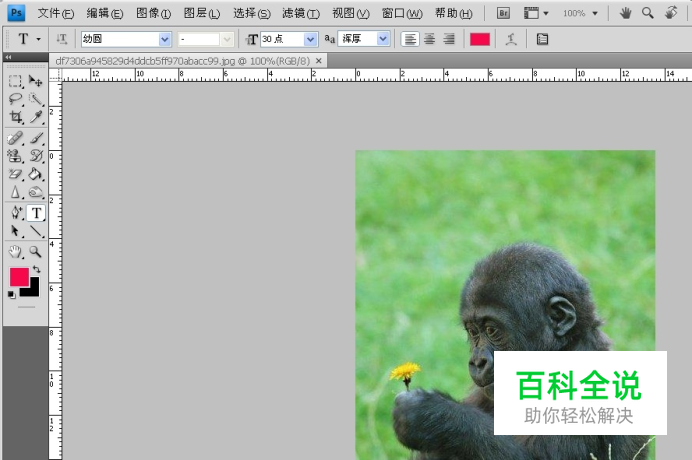This screenshot has width=692, height=460.
Task: Click the gorilla photo on the canvas
Action: [505, 305]
